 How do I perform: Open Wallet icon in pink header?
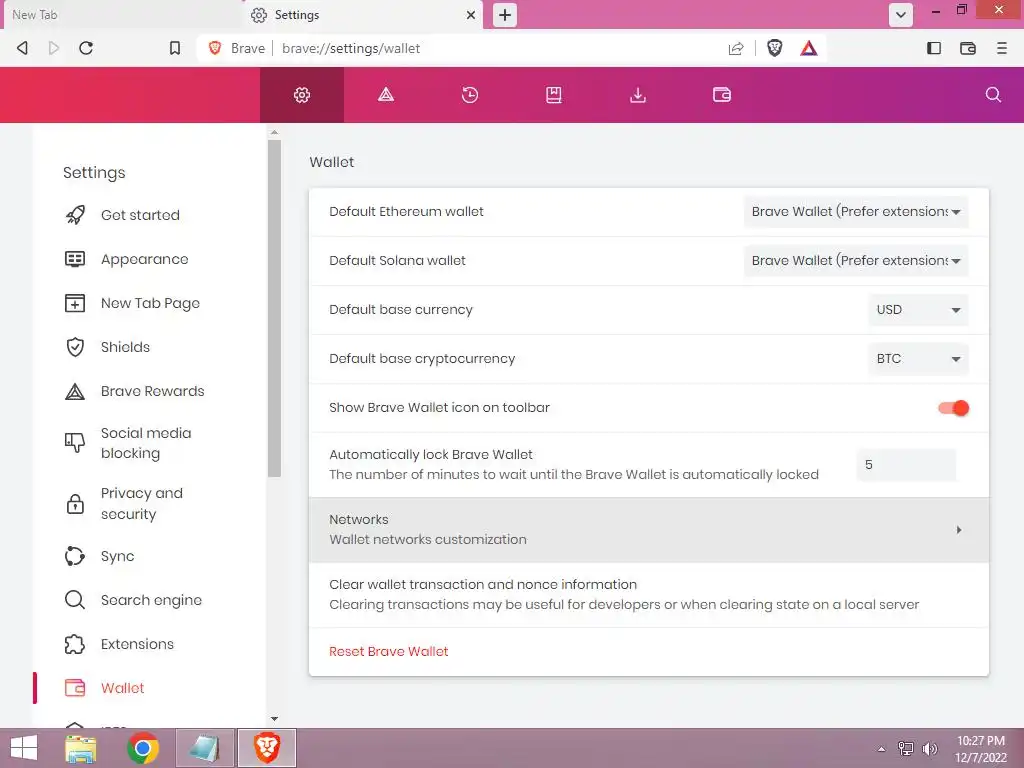[722, 95]
